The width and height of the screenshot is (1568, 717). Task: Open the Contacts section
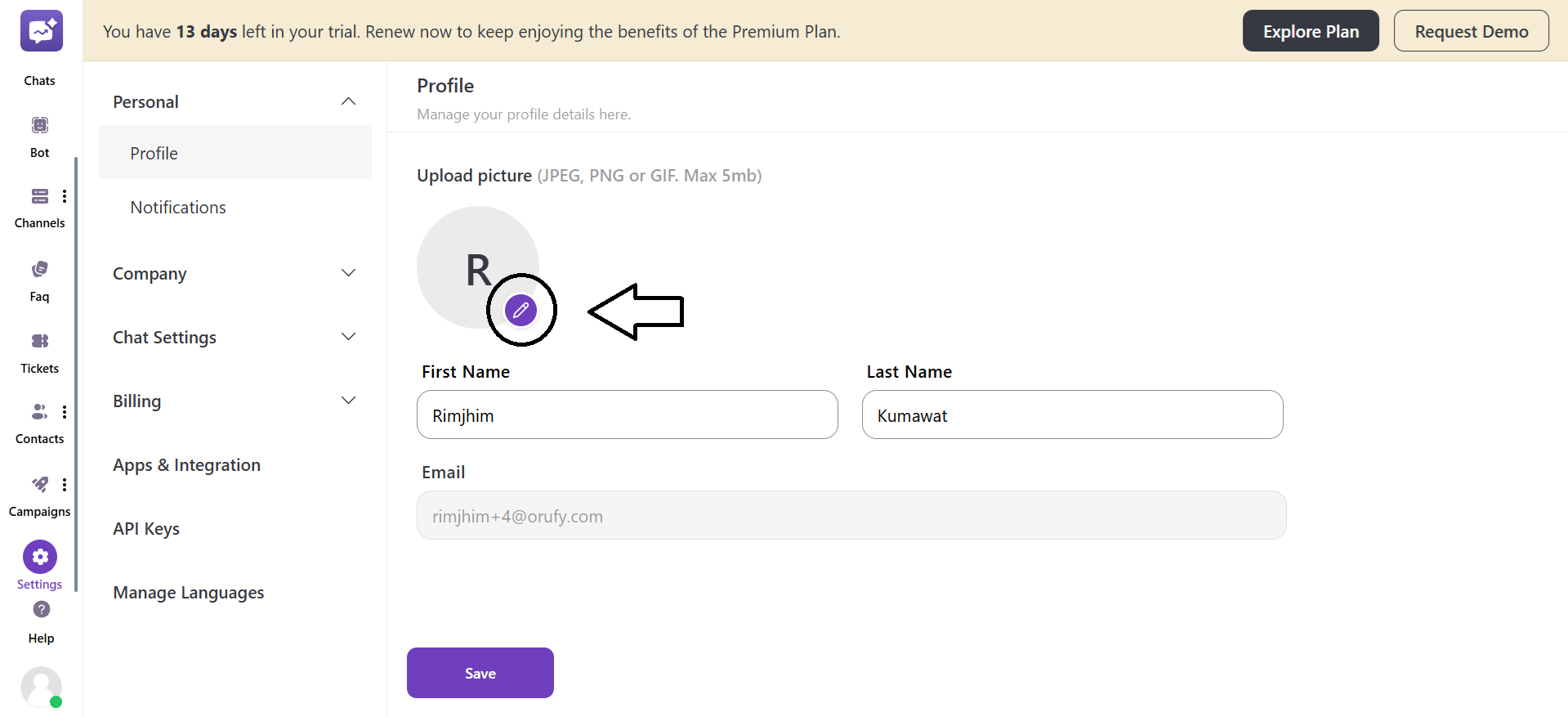(x=38, y=412)
